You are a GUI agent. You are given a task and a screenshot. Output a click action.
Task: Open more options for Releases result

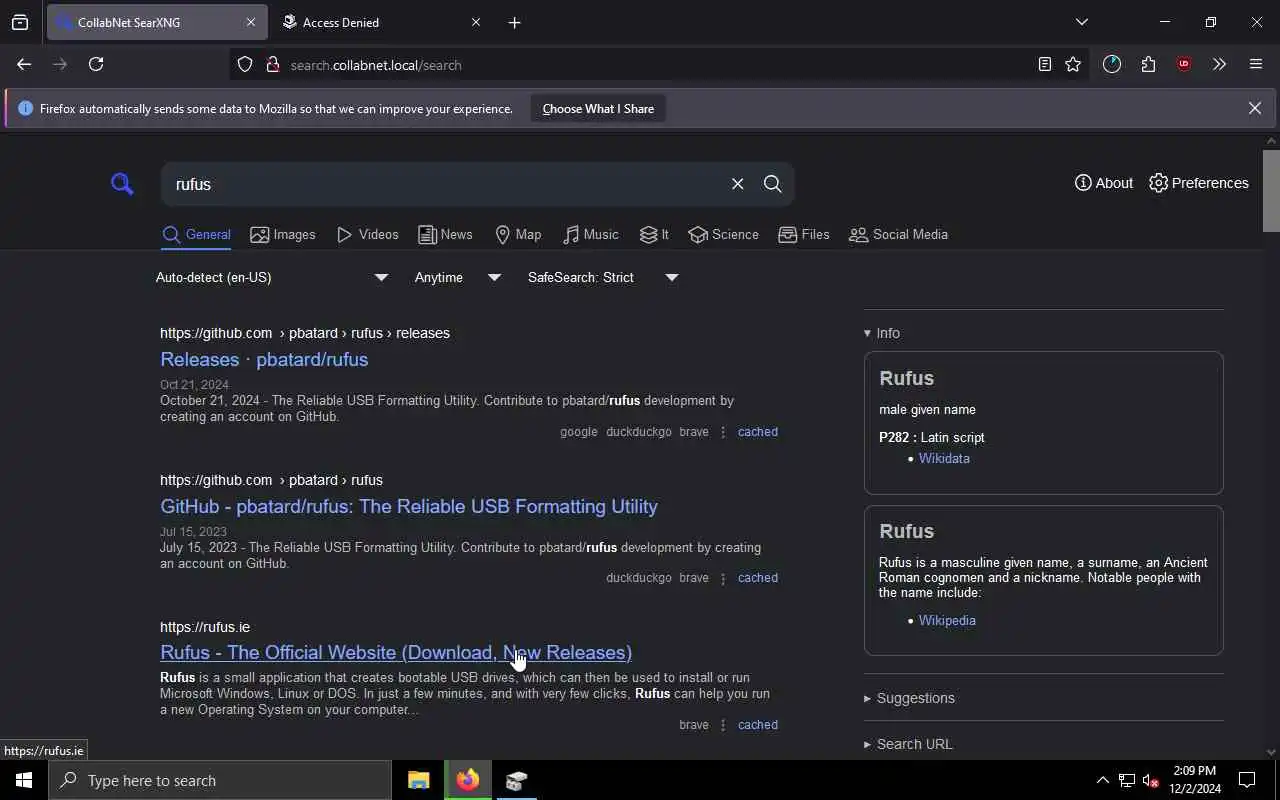pos(723,432)
